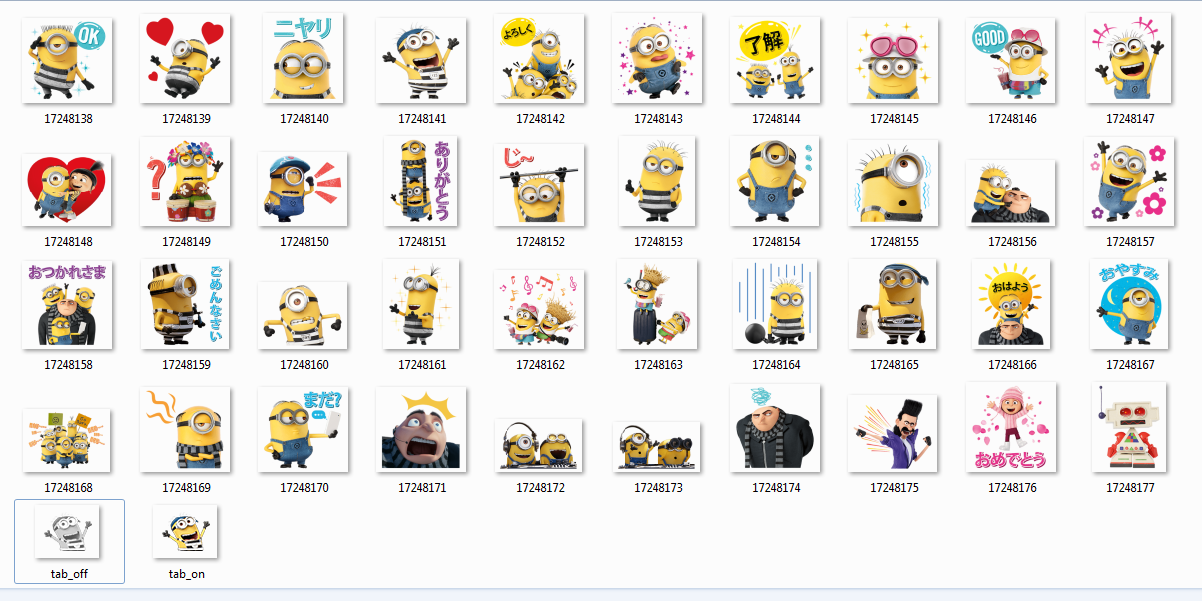
Task: Select the 17248152 weightlifting minion thumbnail
Action: 540,184
